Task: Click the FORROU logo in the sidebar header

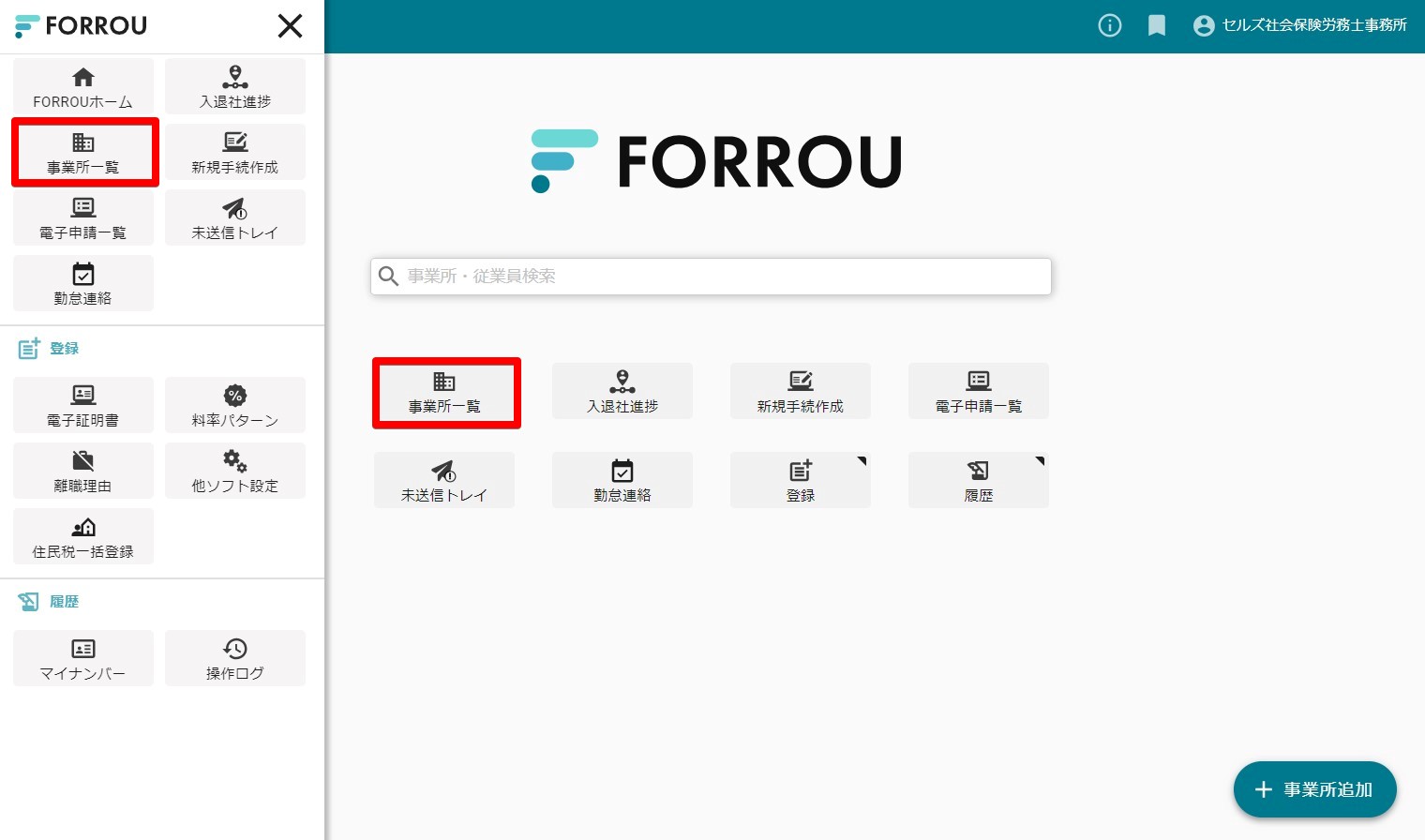Action: coord(82,25)
